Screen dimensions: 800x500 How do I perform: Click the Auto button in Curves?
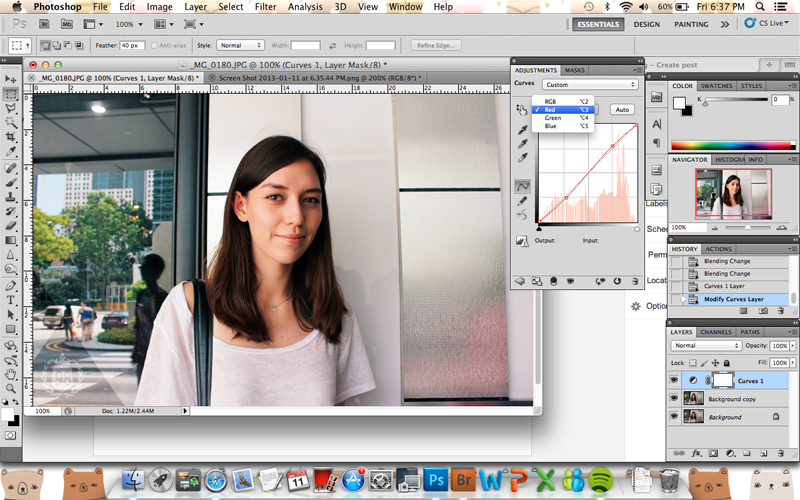click(622, 110)
